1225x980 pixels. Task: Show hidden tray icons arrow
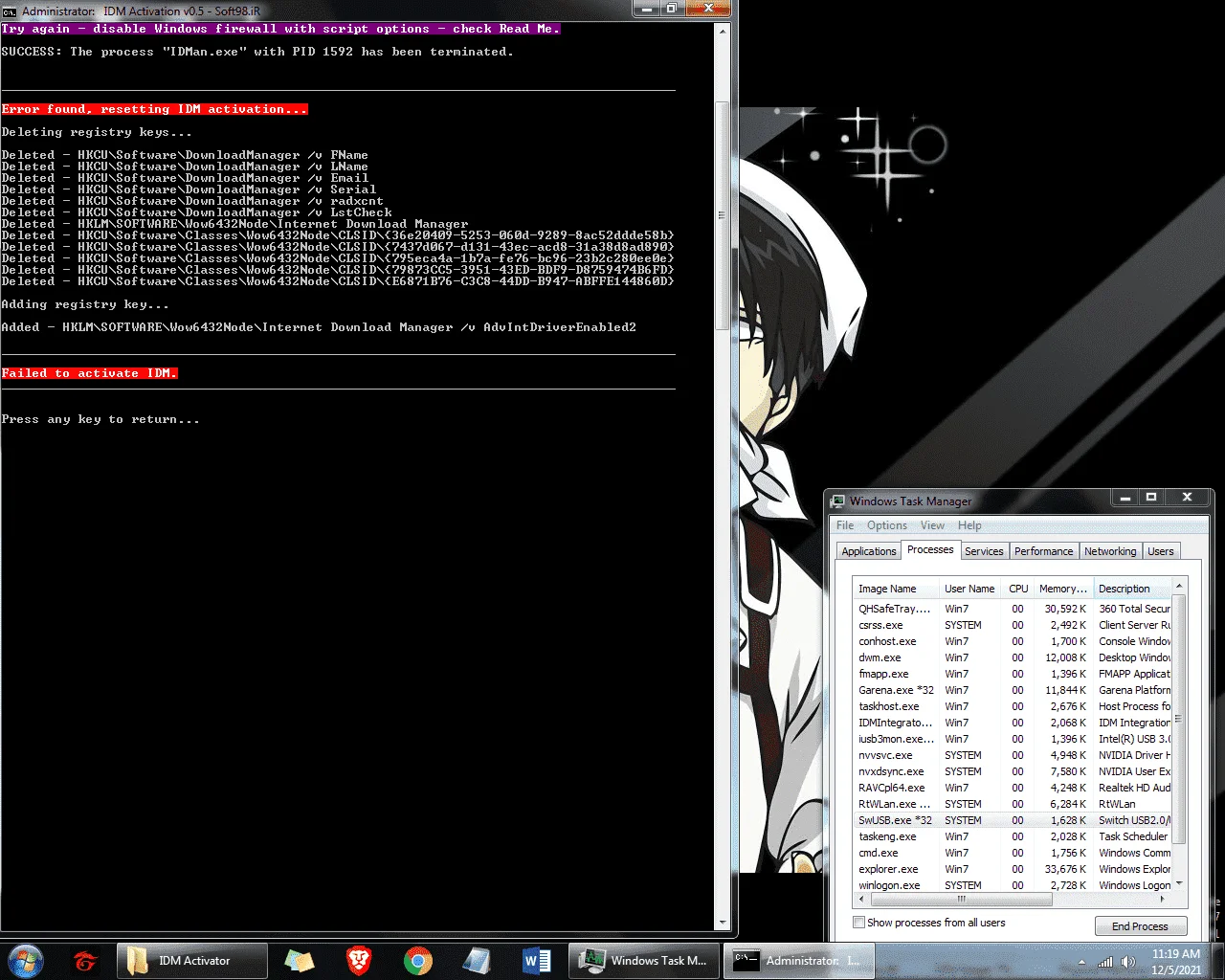pos(1081,962)
